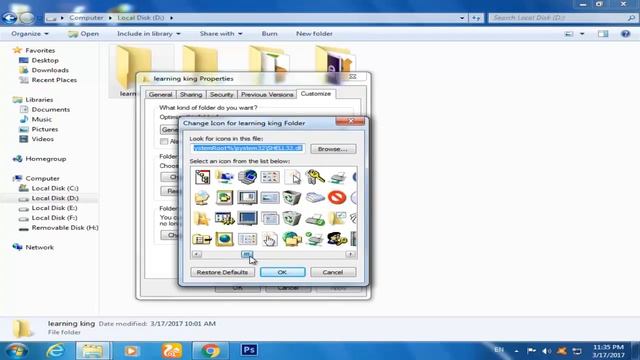Click the Browse... button

click(x=333, y=149)
